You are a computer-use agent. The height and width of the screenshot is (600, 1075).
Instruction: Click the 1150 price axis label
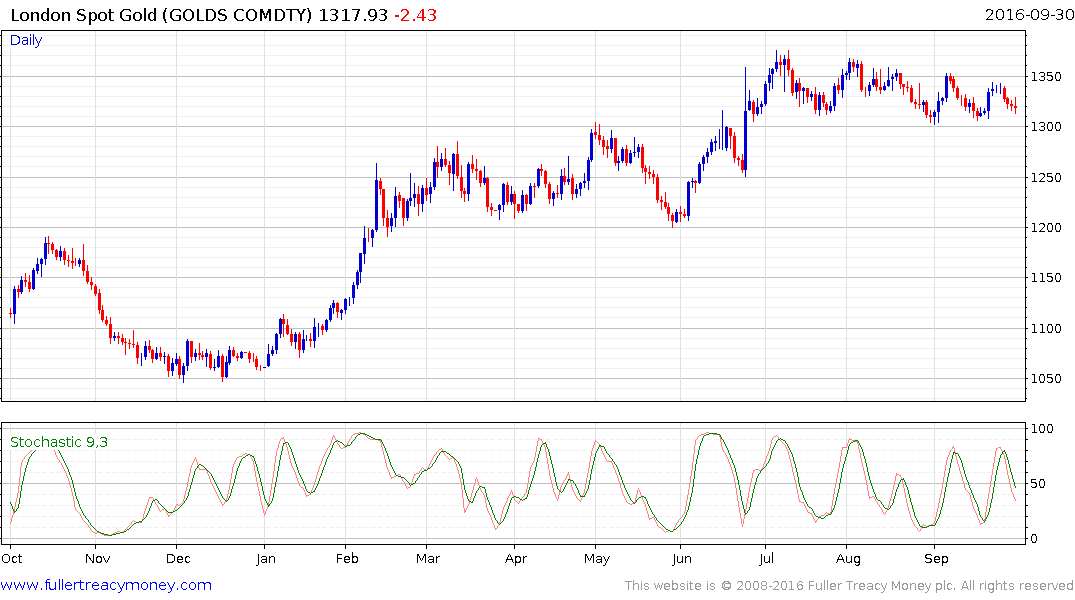point(1046,278)
